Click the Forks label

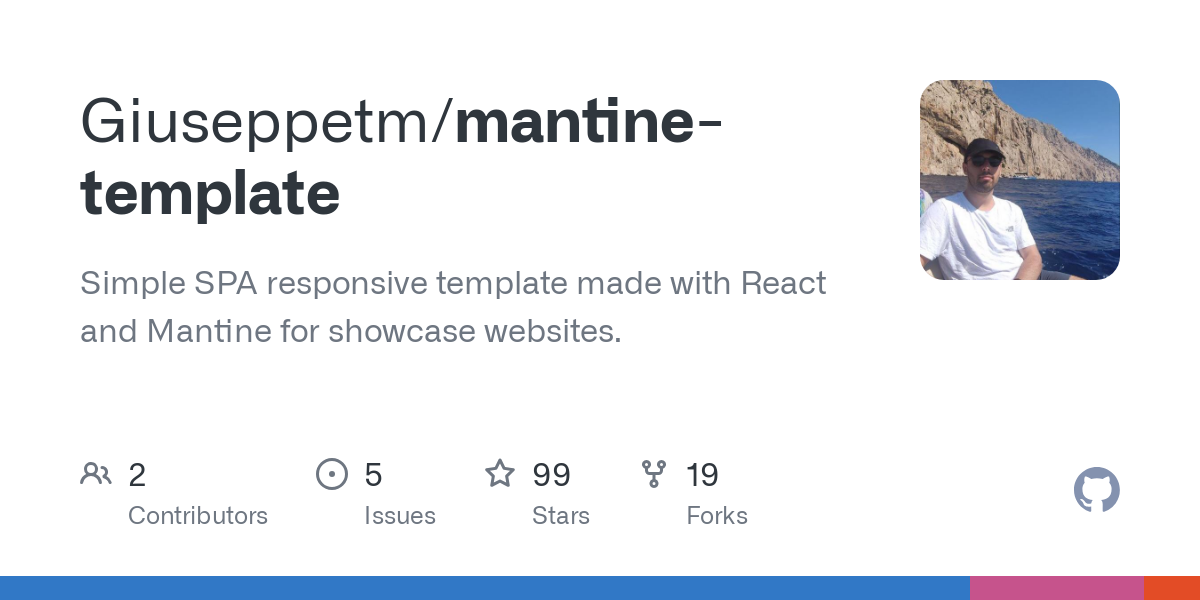(x=717, y=516)
